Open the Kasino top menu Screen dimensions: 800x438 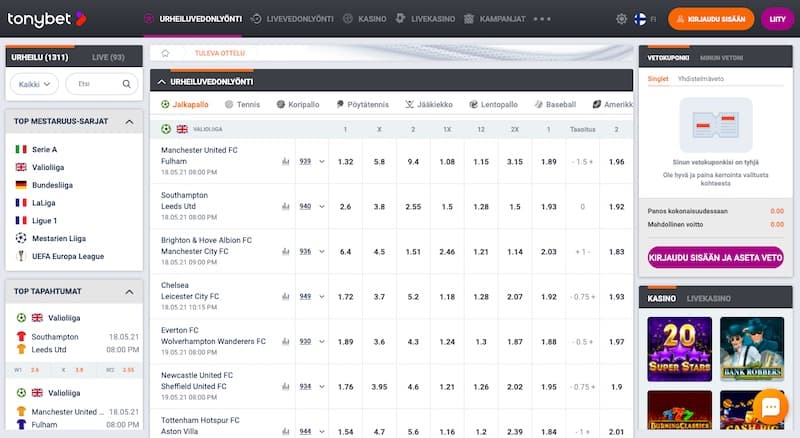point(365,19)
